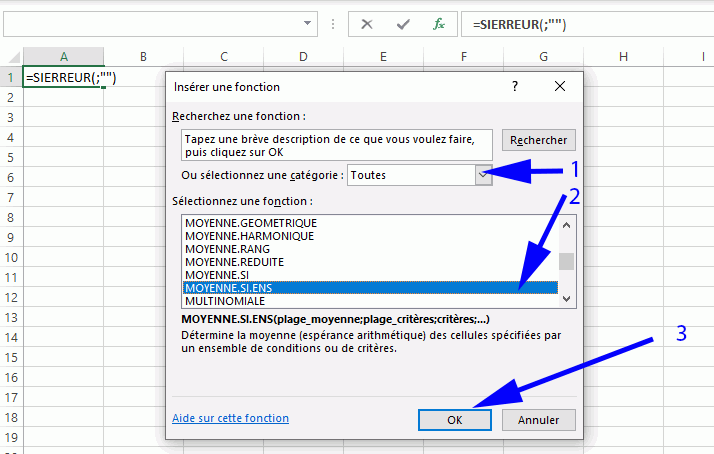Select MOYENNE.HARMONIQUE in the function list
The height and width of the screenshot is (454, 714).
tap(250, 236)
